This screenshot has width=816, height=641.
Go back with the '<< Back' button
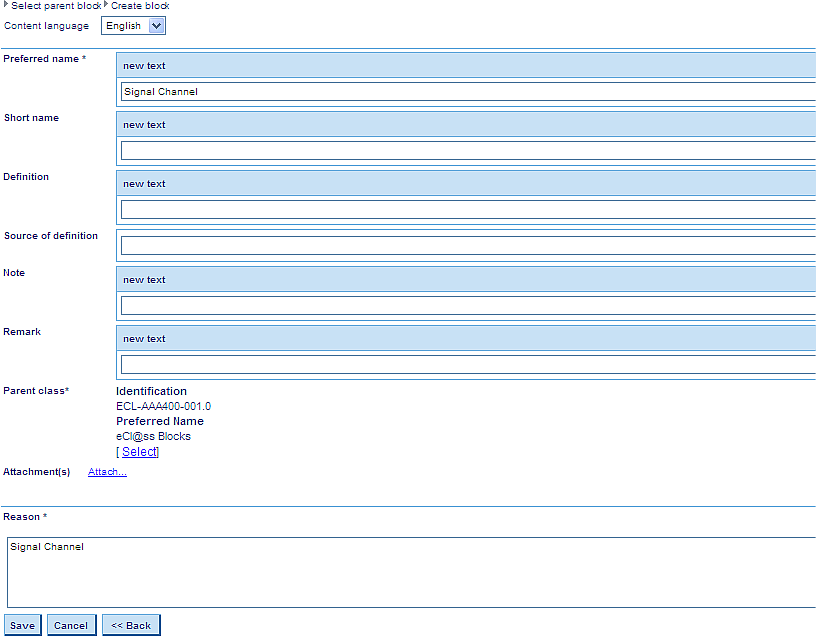point(131,626)
